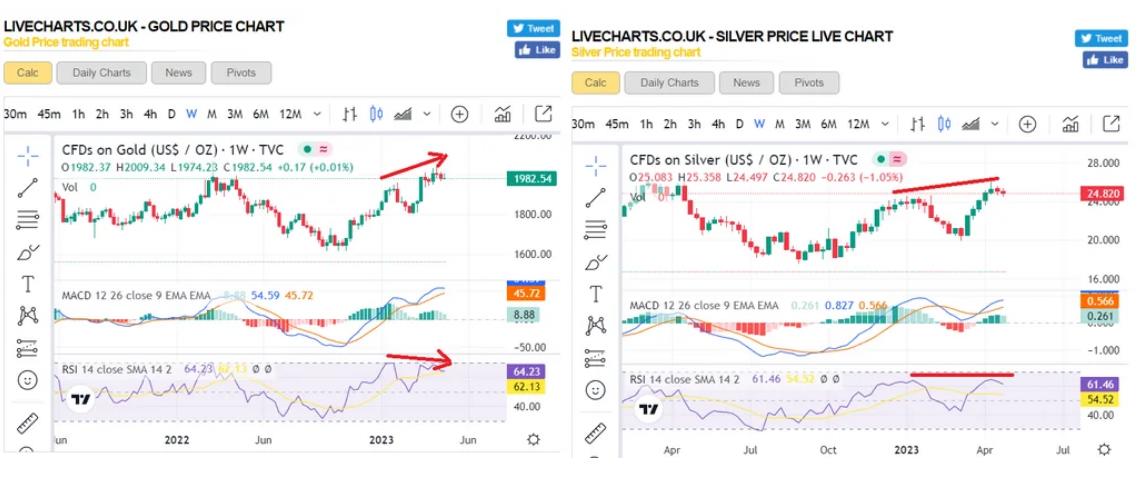Viewport: 1142px width, 483px height.
Task: Choose candles chart style in gold toolbar
Action: tap(377, 114)
